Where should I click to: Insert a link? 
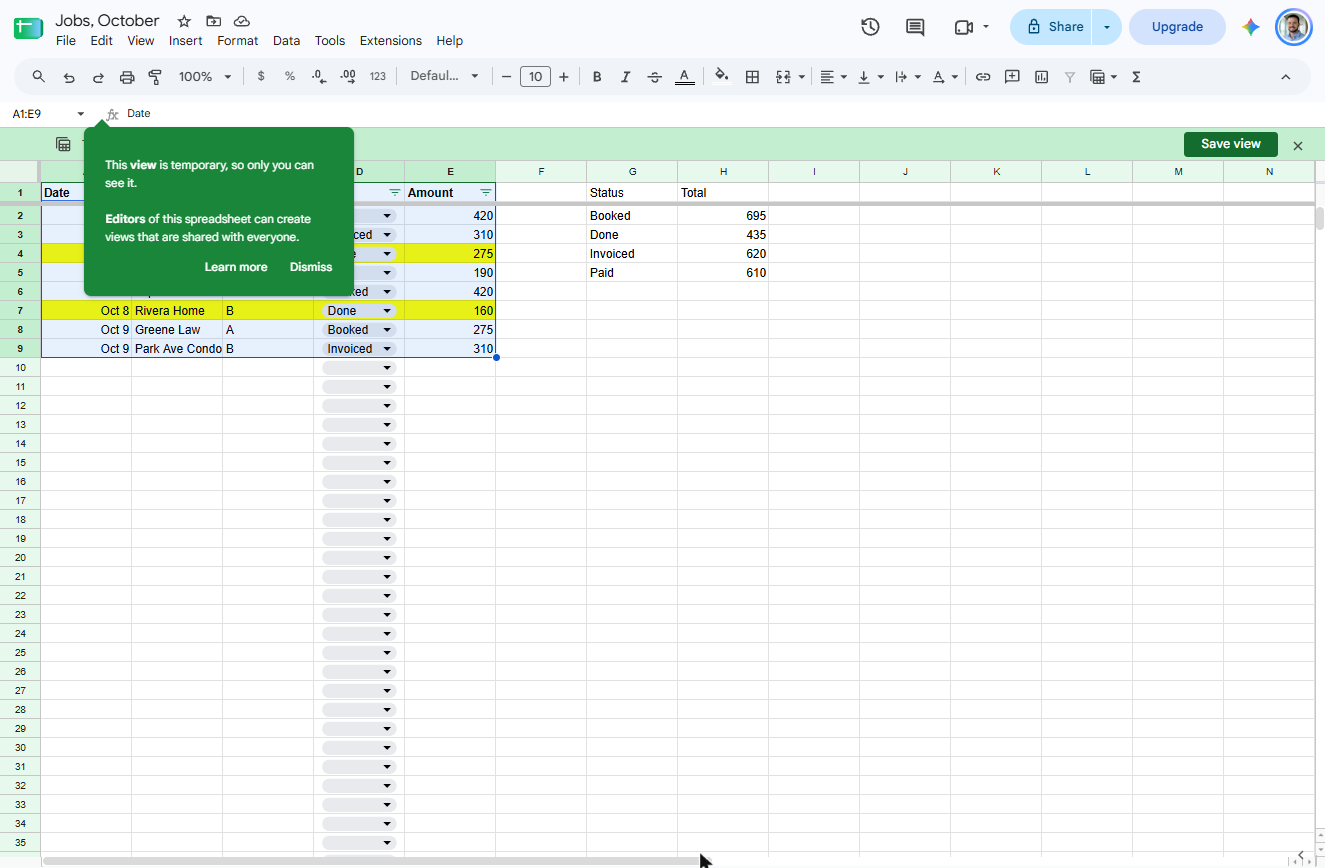983,77
